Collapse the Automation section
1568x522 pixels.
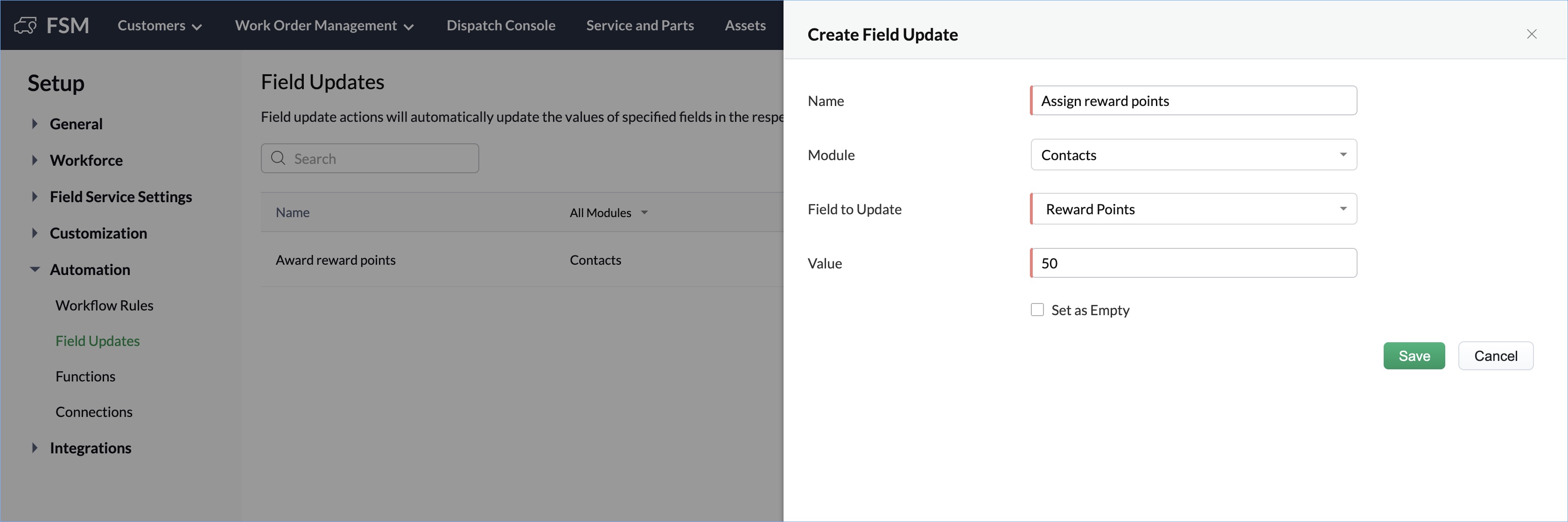click(x=35, y=269)
